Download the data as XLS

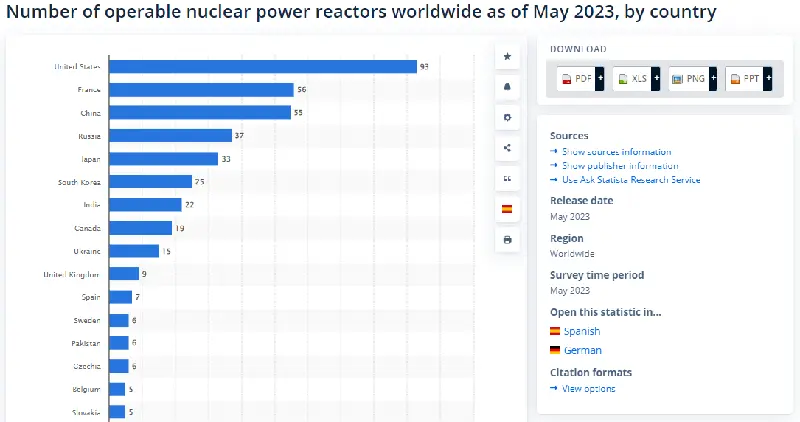coord(632,78)
